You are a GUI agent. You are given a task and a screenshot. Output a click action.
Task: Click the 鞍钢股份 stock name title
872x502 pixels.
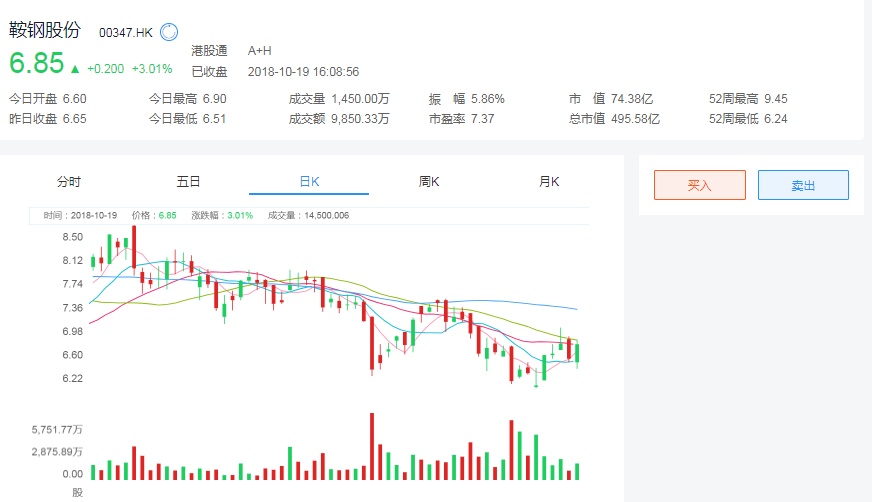tap(44, 31)
